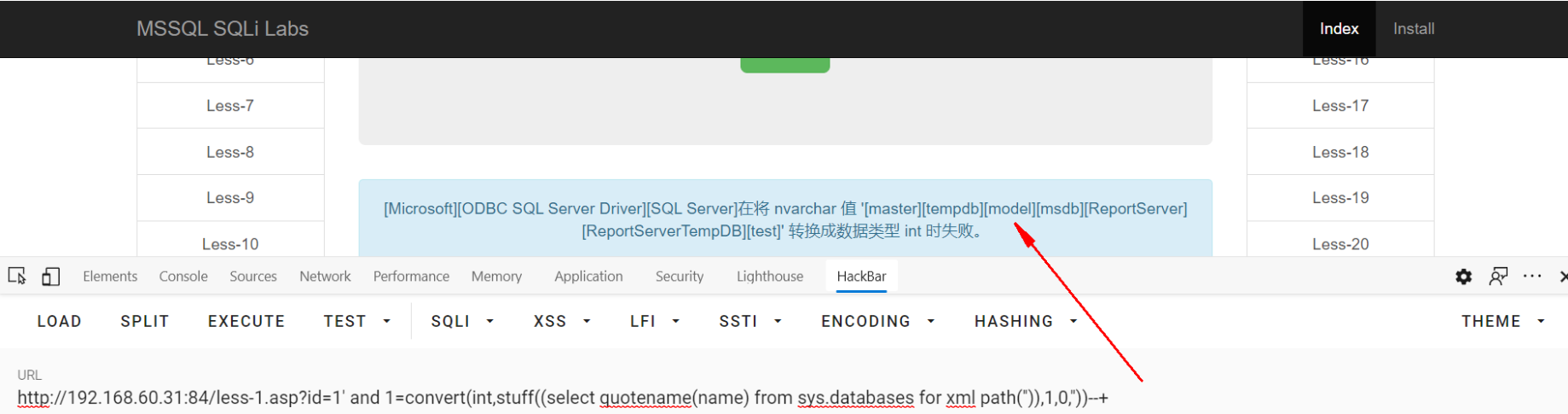Open lesson Less-17

pyautogui.click(x=1340, y=106)
